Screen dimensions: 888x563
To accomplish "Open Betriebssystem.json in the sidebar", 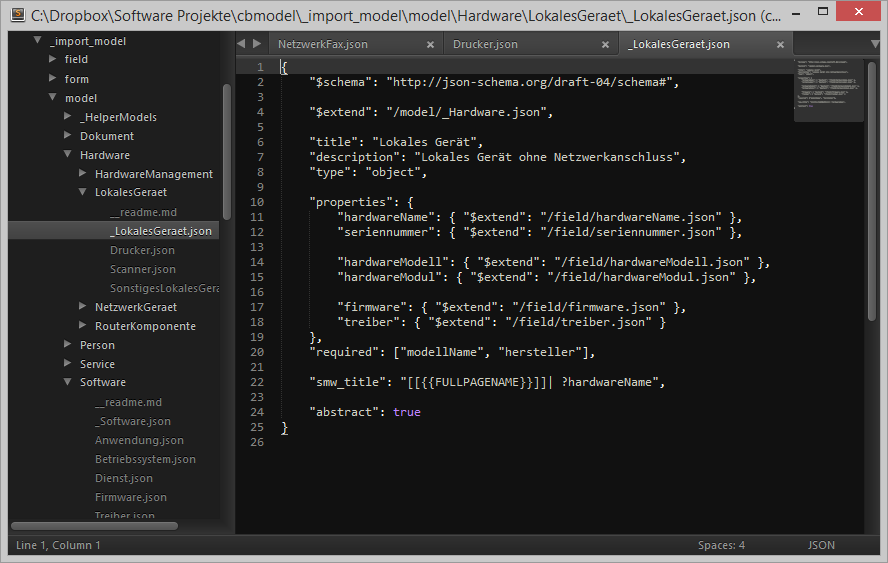I will (x=145, y=459).
